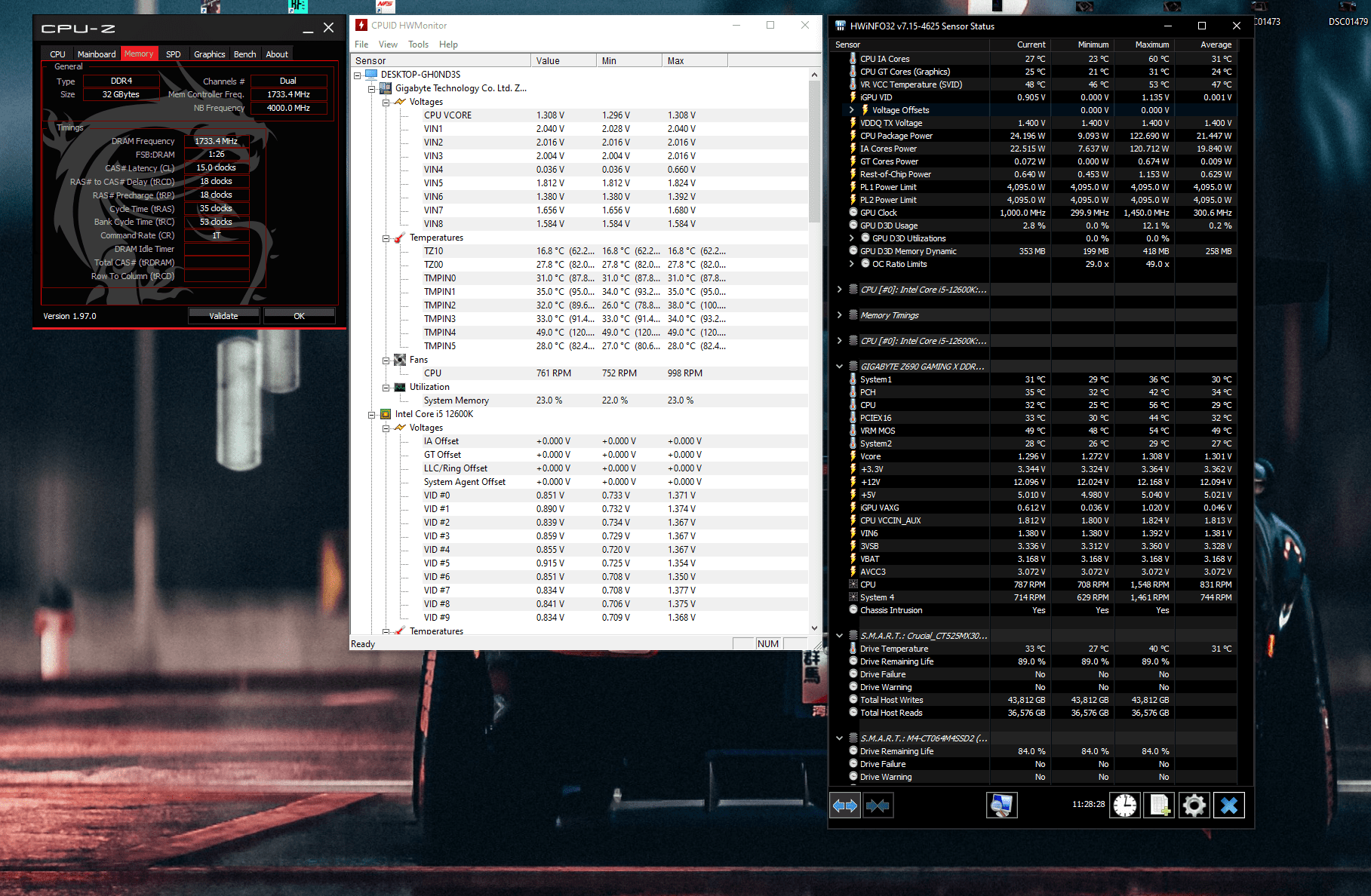Switch to Mainboard tab in CPU-Z
This screenshot has height=896, width=1371.
[97, 54]
